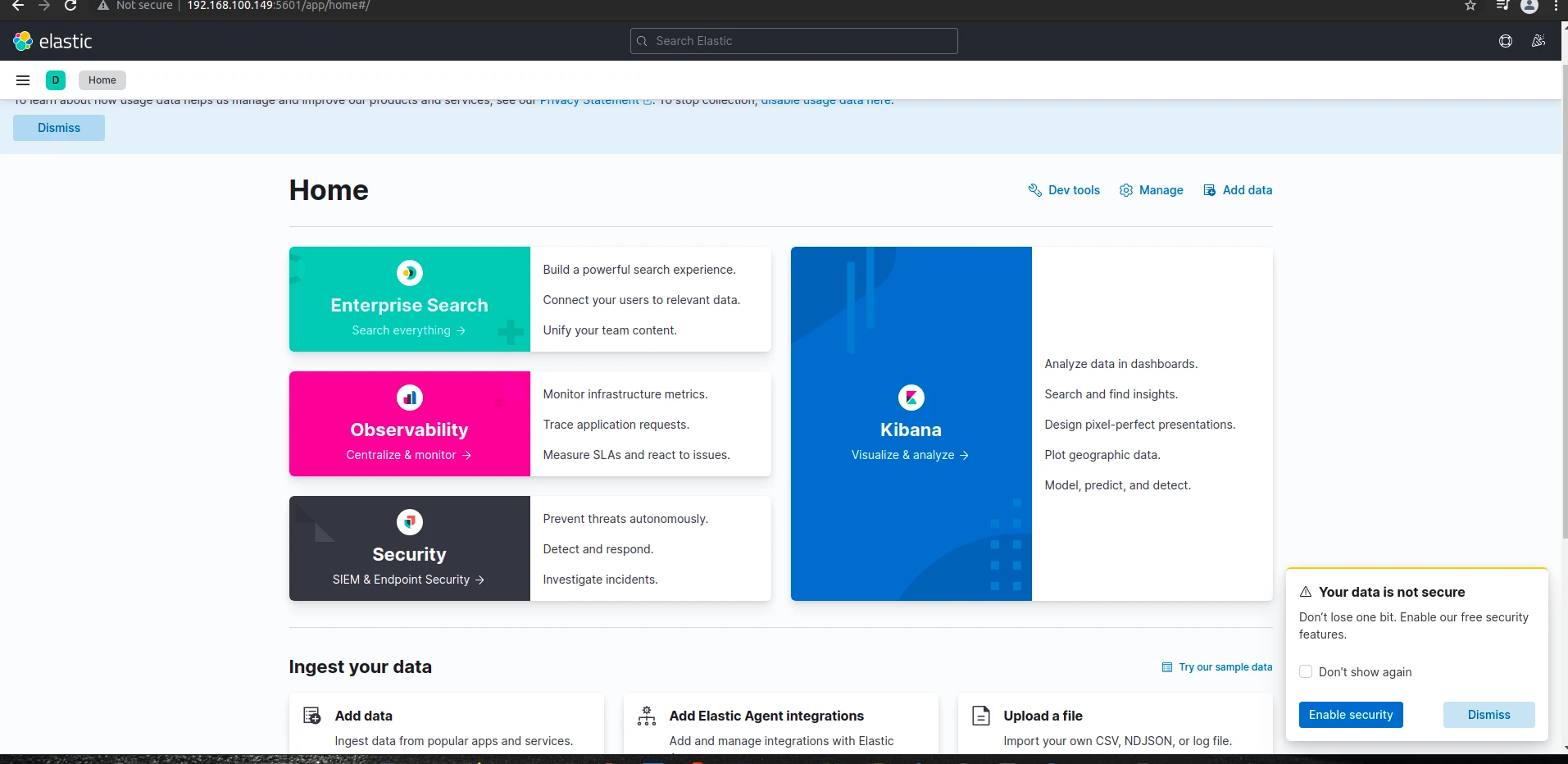Select the Home breadcrumb tab

tap(102, 80)
